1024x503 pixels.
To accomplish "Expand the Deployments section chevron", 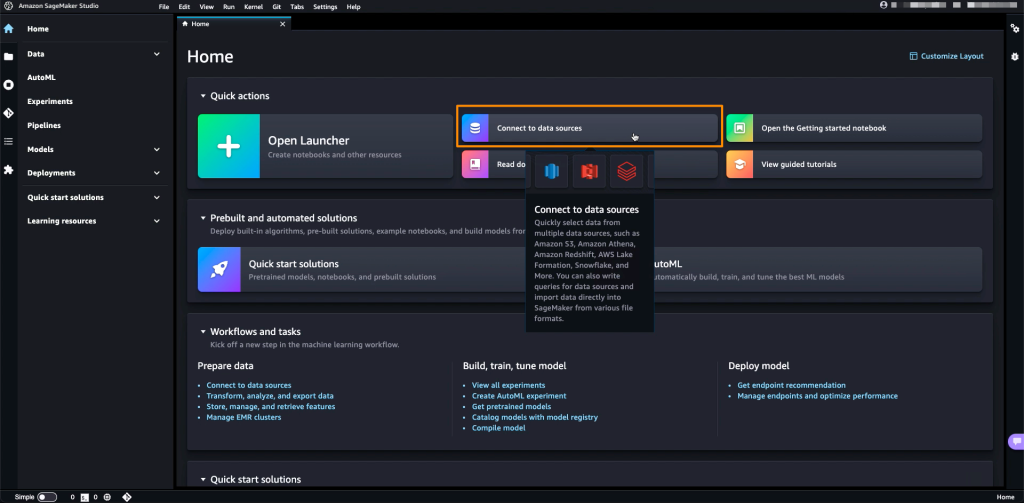I will [x=157, y=173].
